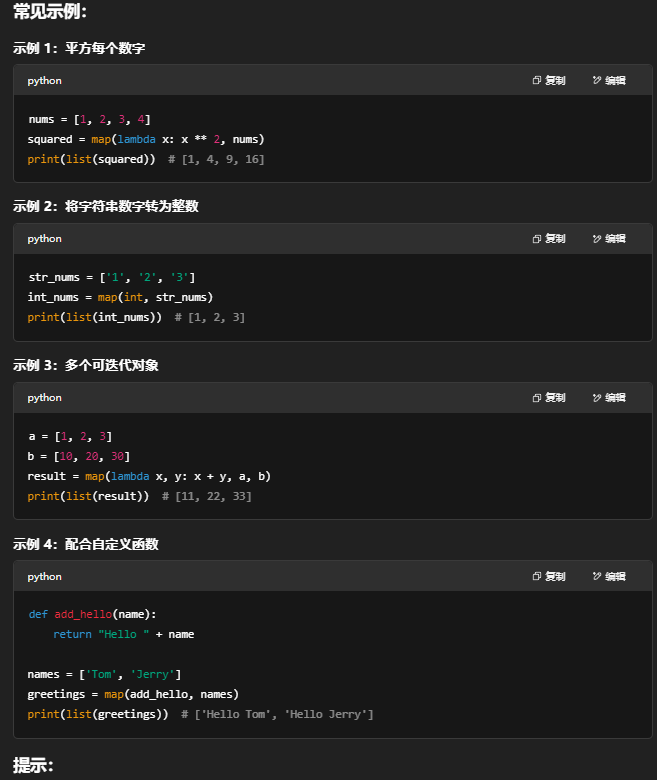657x780 pixels.
Task: Edit the str_nums conversion code block
Action: pos(609,239)
